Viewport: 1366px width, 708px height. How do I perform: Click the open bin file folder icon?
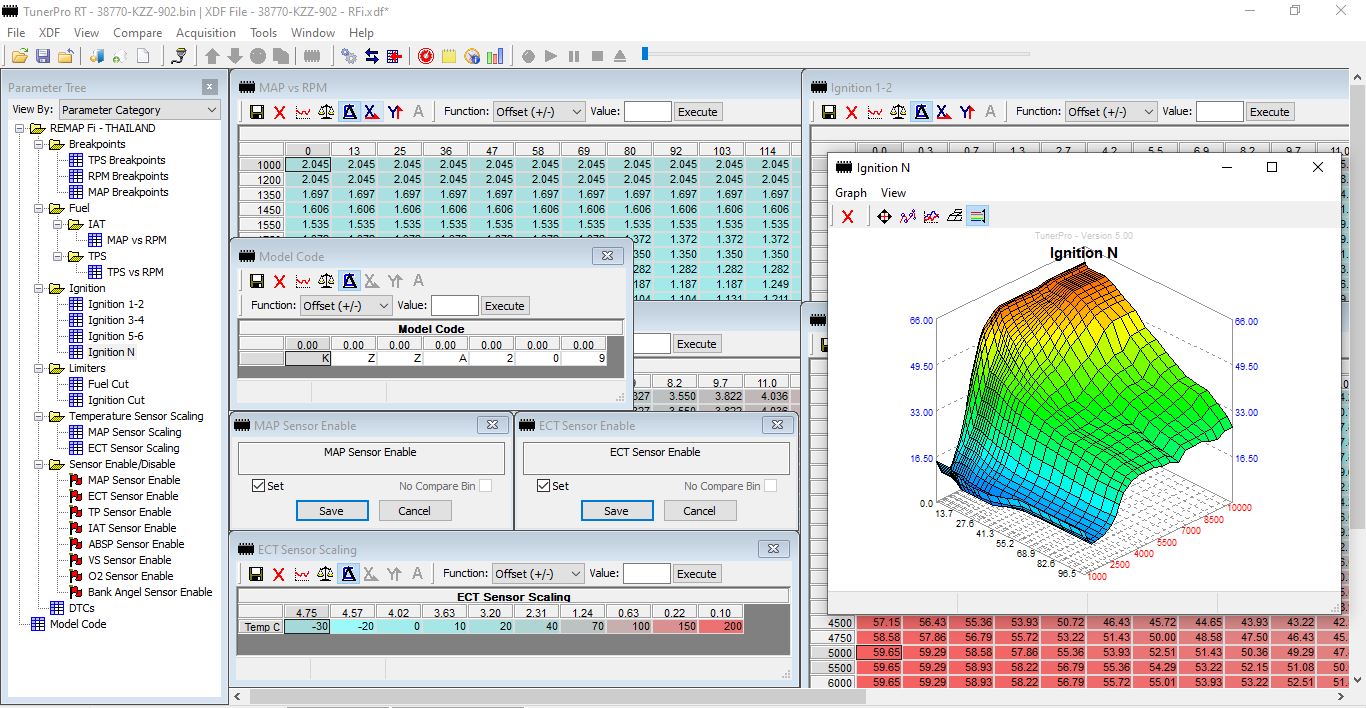(19, 56)
